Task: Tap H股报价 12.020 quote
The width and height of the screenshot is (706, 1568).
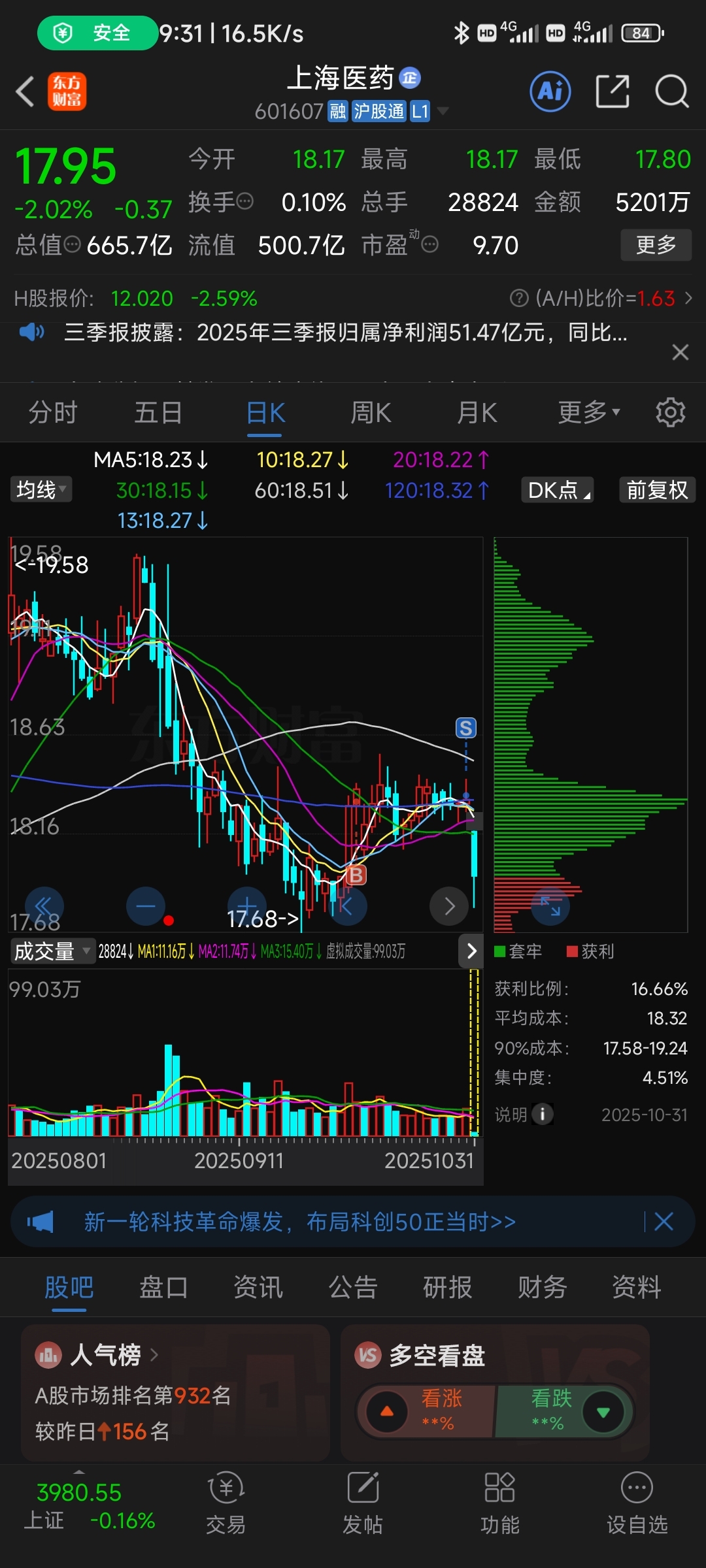Action: [x=142, y=299]
